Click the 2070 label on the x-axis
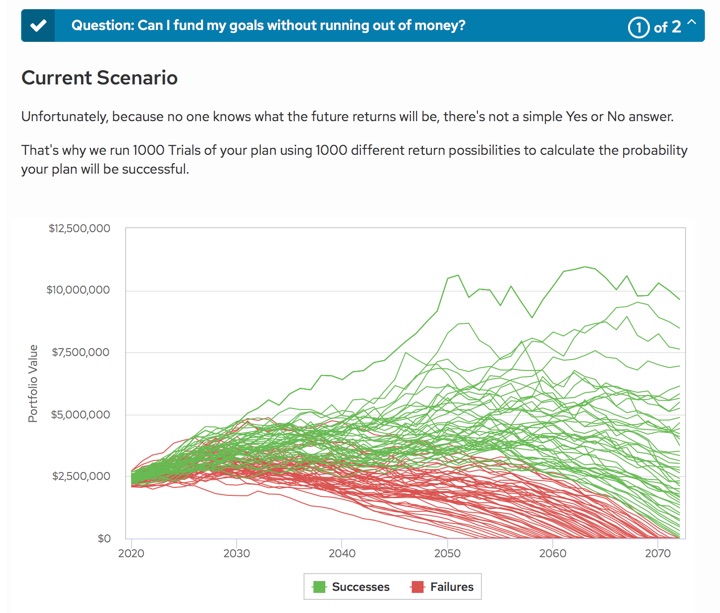 657,553
